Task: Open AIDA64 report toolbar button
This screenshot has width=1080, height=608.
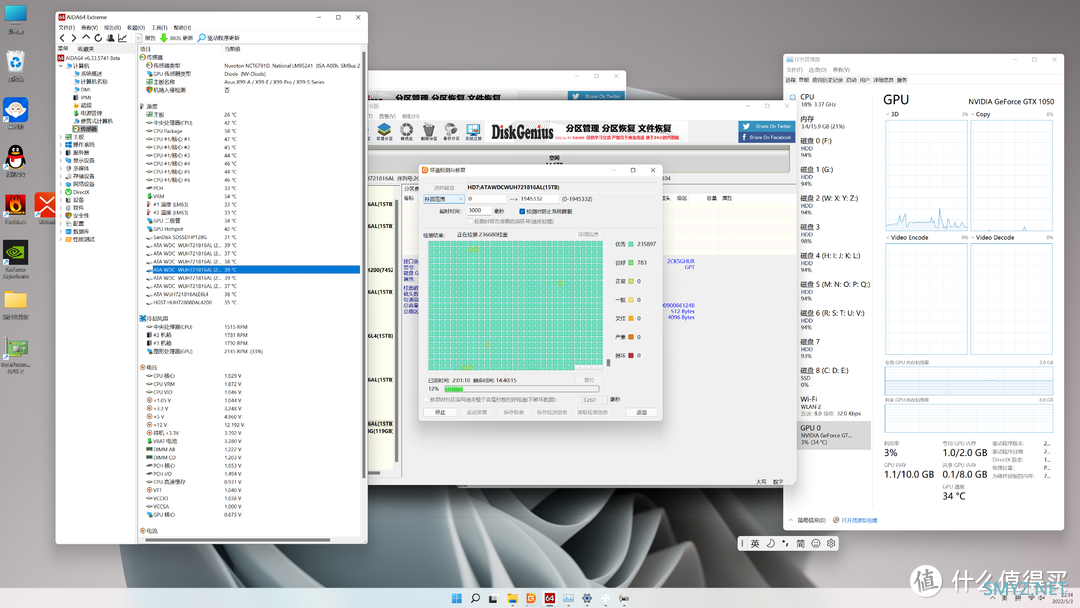Action: pyautogui.click(x=145, y=38)
